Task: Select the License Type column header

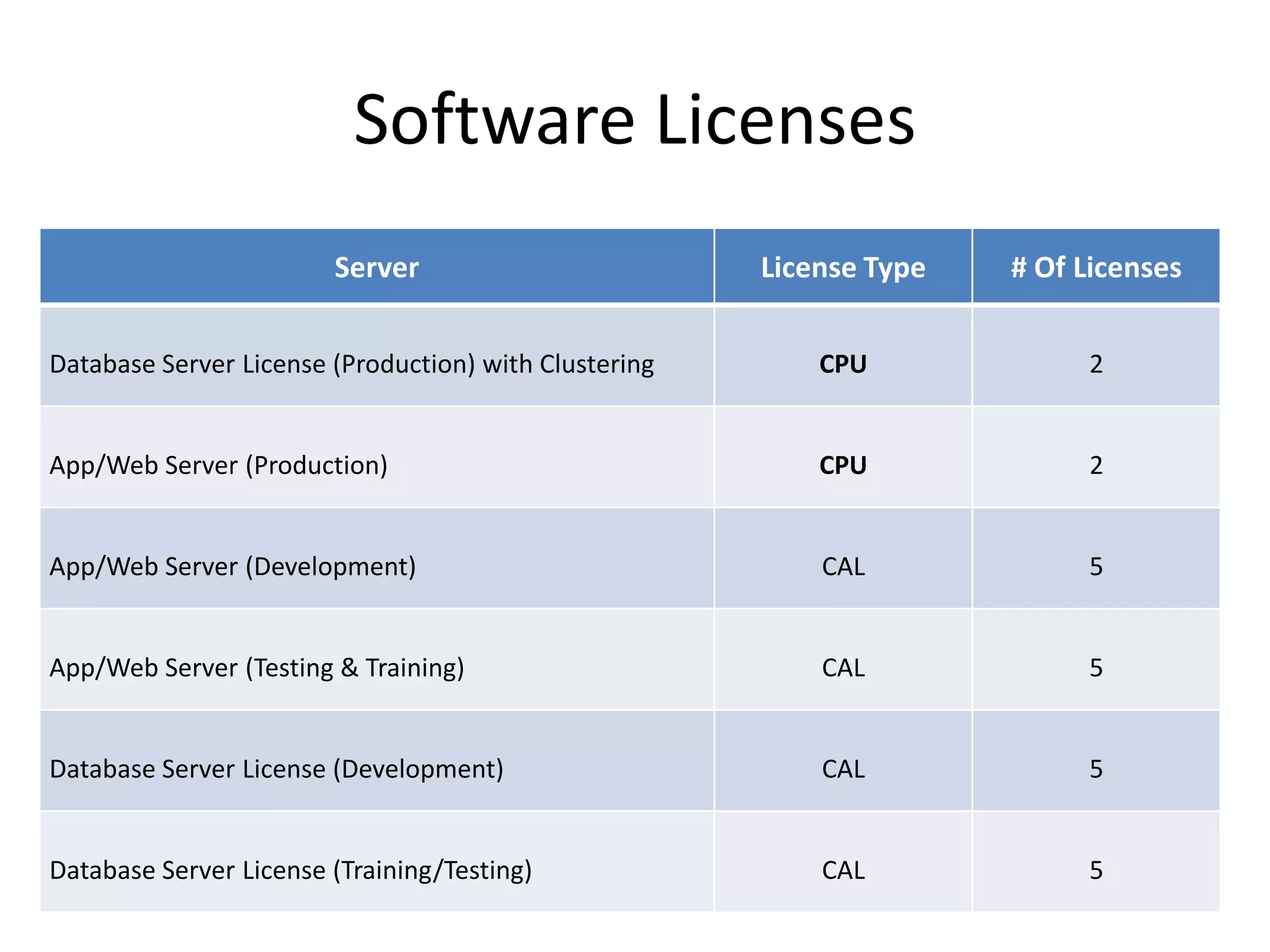Action: click(843, 268)
